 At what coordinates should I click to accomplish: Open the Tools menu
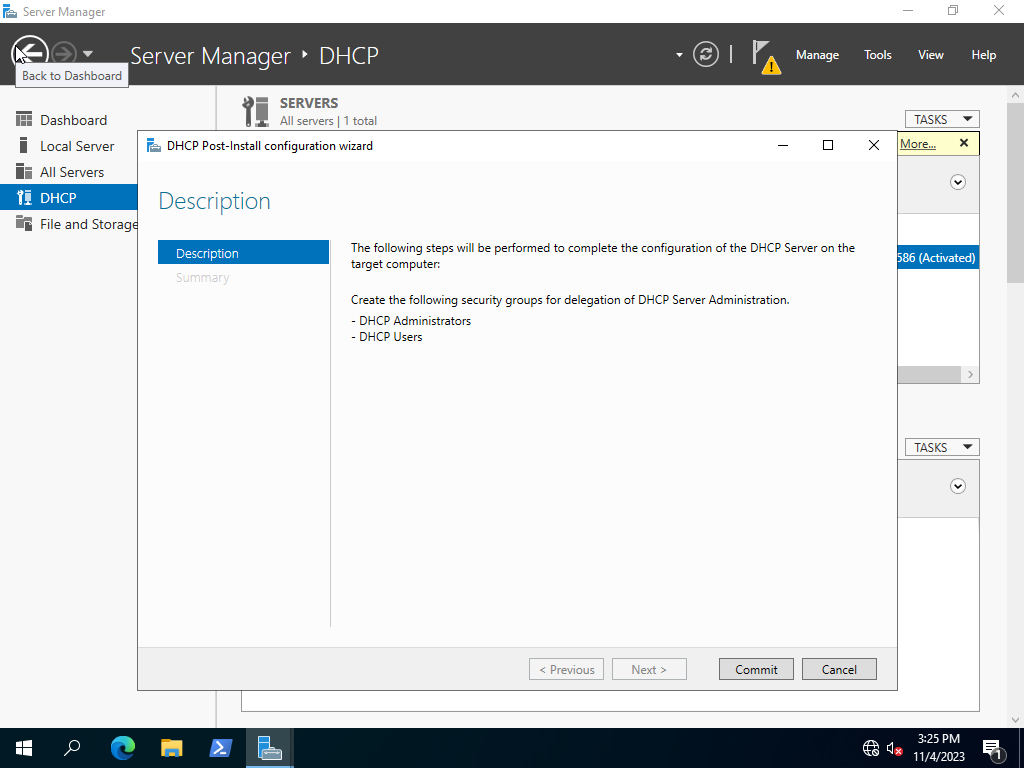877,55
